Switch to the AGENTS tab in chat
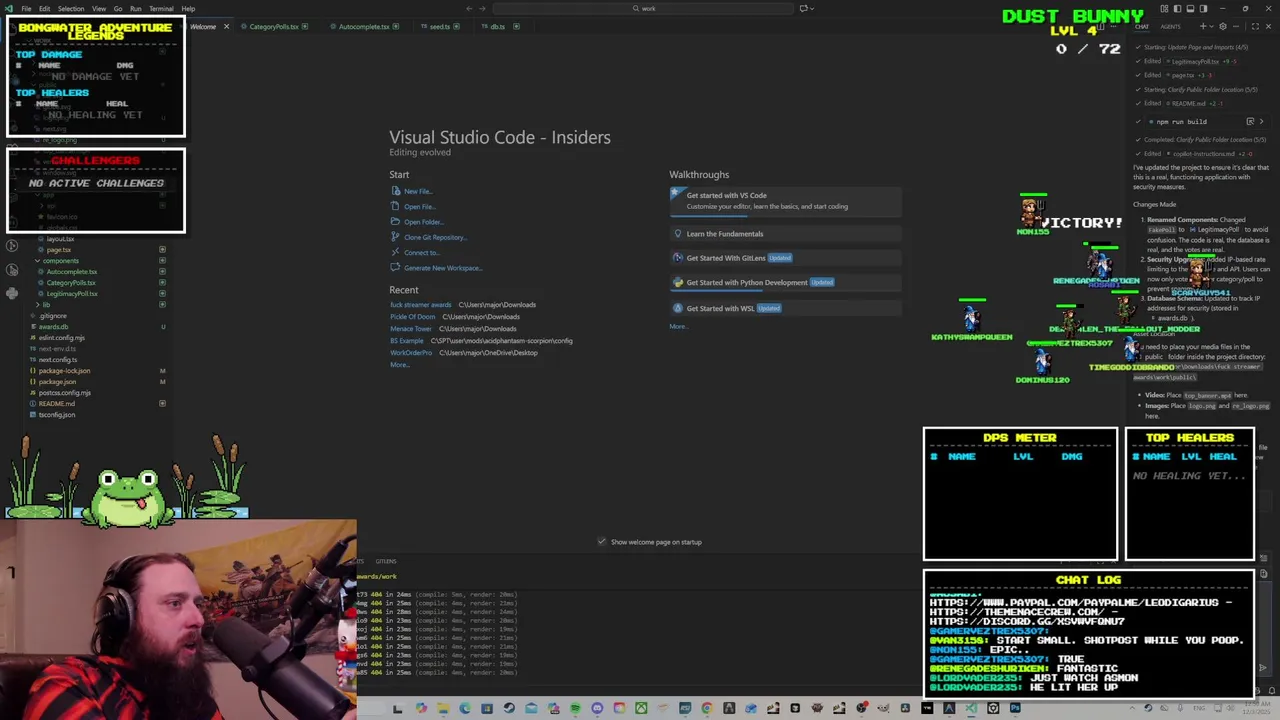This screenshot has width=1280, height=720. [1170, 26]
